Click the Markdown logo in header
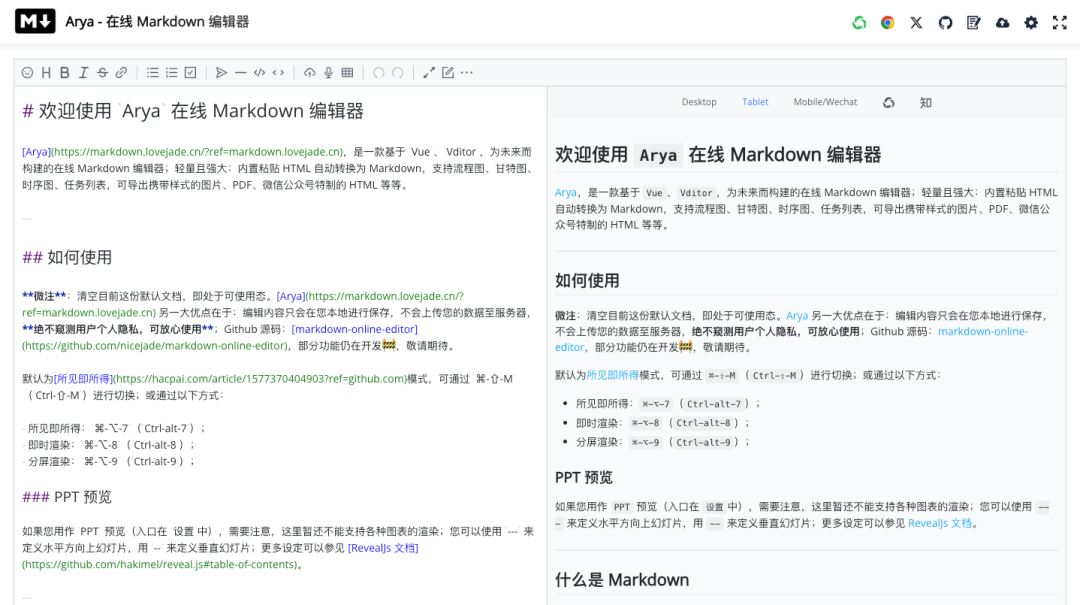Image resolution: width=1080 pixels, height=605 pixels. [x=35, y=22]
